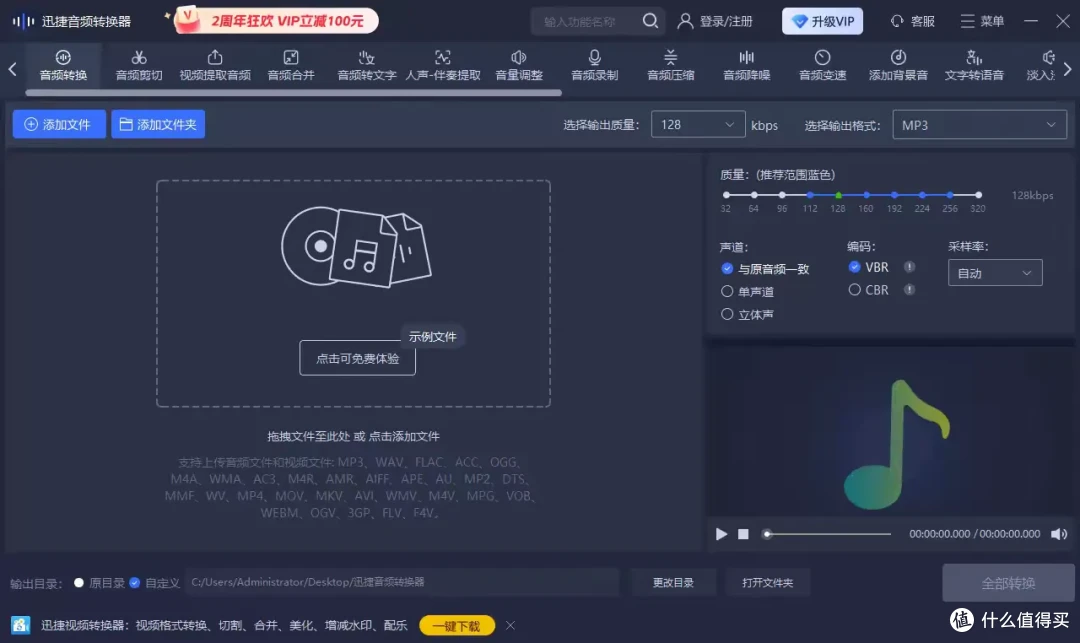The image size is (1080, 643).
Task: Open the 采样率 自动 dropdown
Action: [995, 273]
